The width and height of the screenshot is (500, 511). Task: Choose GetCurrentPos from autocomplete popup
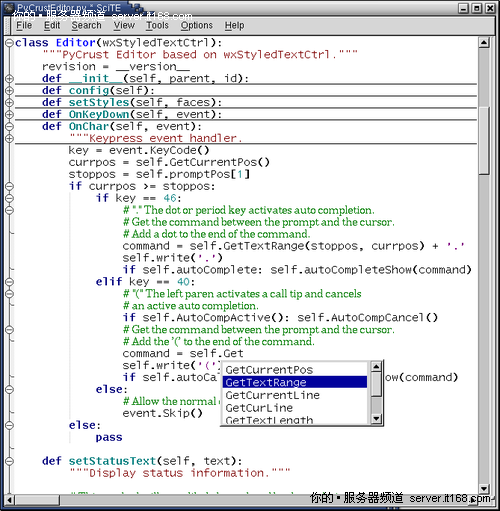[x=295, y=370]
